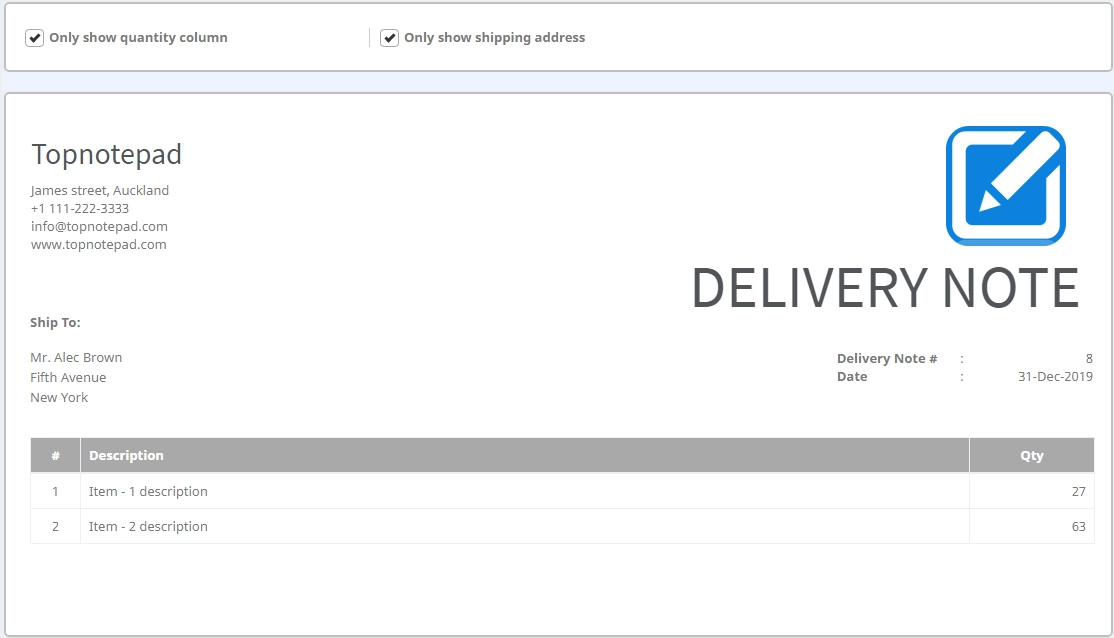
Task: Click the # column header
Action: 55,455
